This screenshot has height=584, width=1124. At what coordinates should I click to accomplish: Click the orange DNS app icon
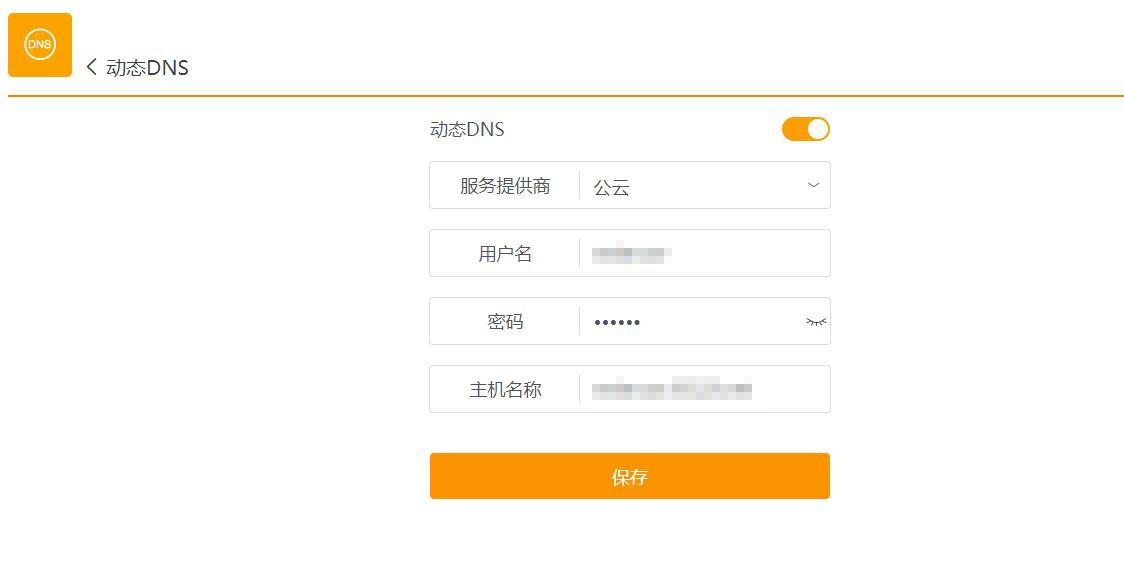pos(40,44)
